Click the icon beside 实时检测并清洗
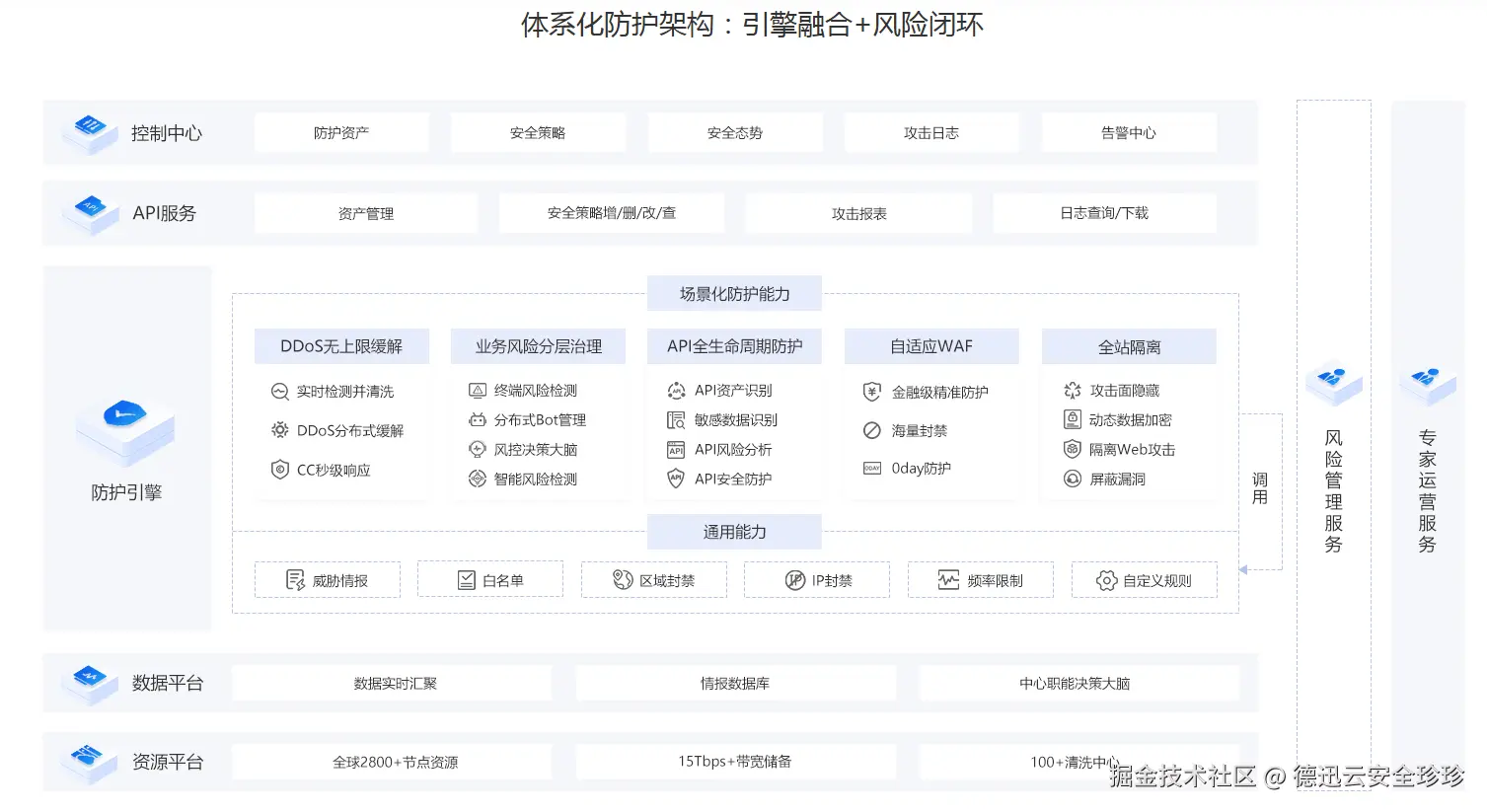The width and height of the screenshot is (1487, 812). (279, 392)
